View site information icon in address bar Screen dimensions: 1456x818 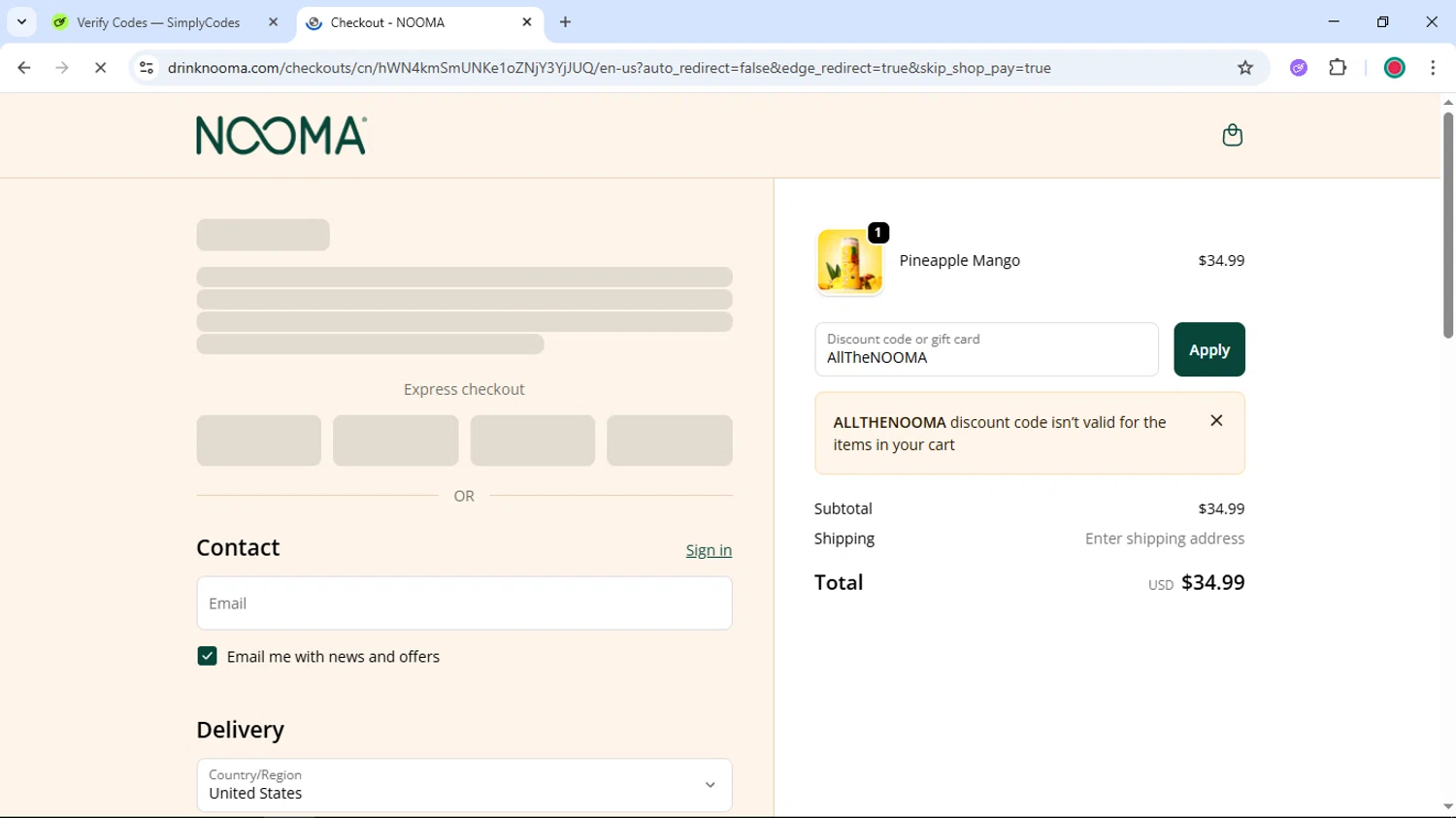click(x=147, y=68)
